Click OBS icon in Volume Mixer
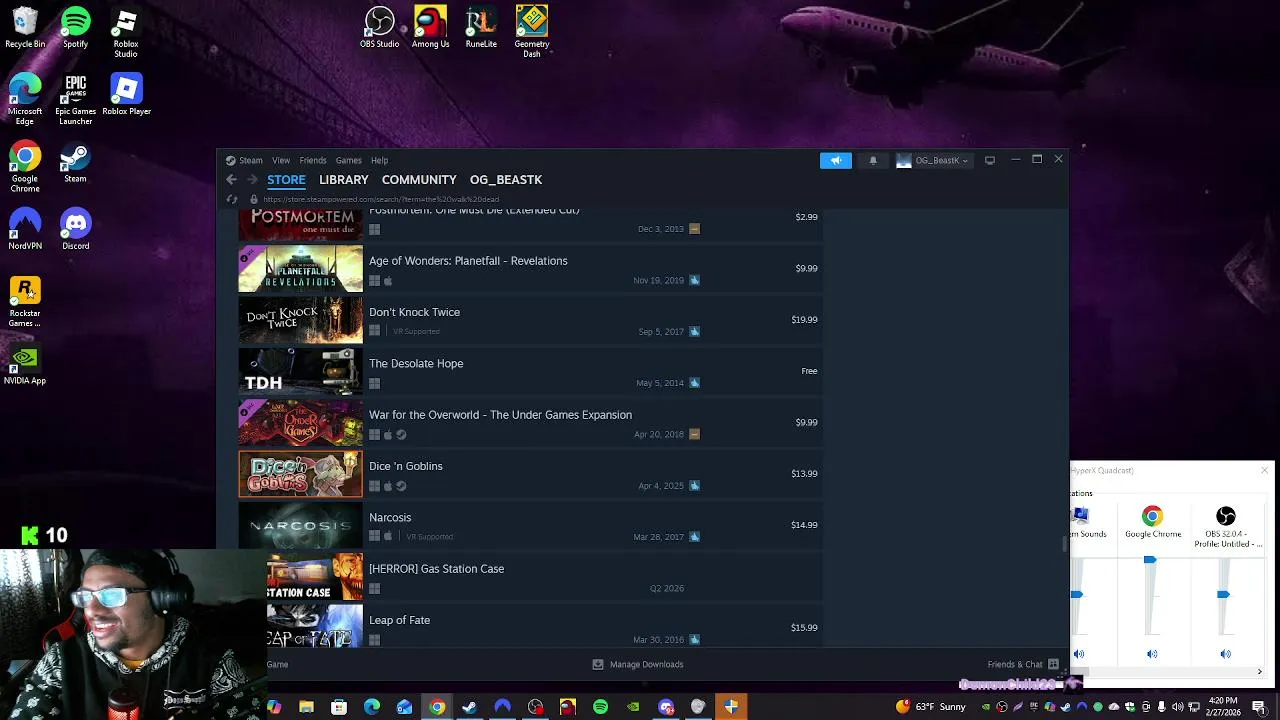The height and width of the screenshot is (720, 1280). (x=1226, y=516)
